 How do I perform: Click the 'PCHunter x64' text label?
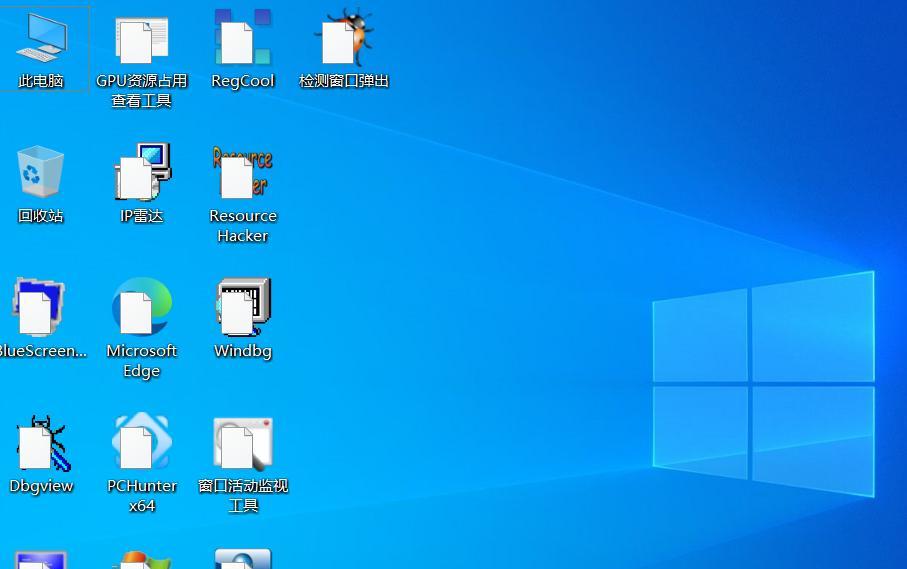pos(142,496)
